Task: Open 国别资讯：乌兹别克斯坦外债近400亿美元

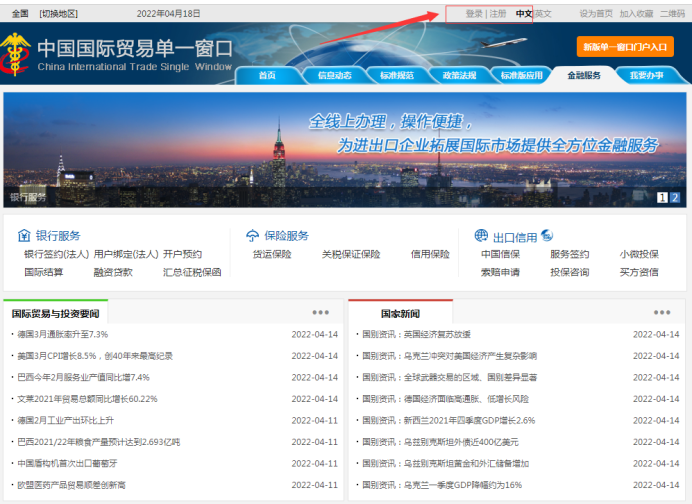Action: 440,442
